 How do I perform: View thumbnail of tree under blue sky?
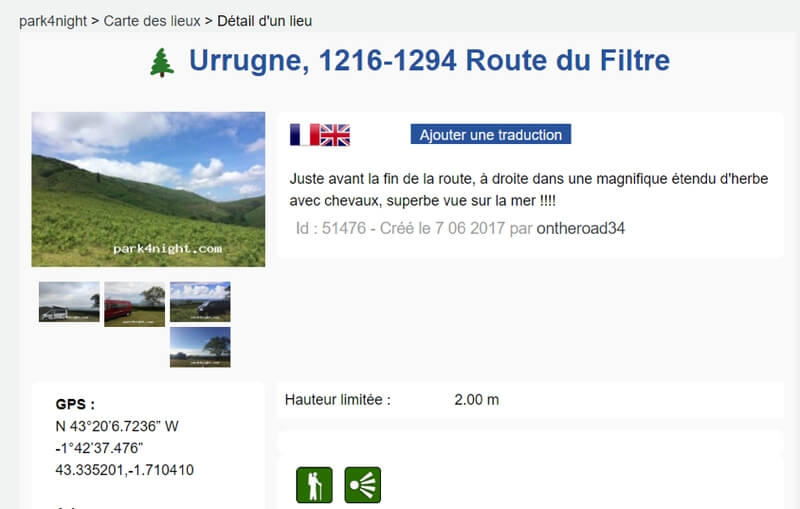(200, 347)
